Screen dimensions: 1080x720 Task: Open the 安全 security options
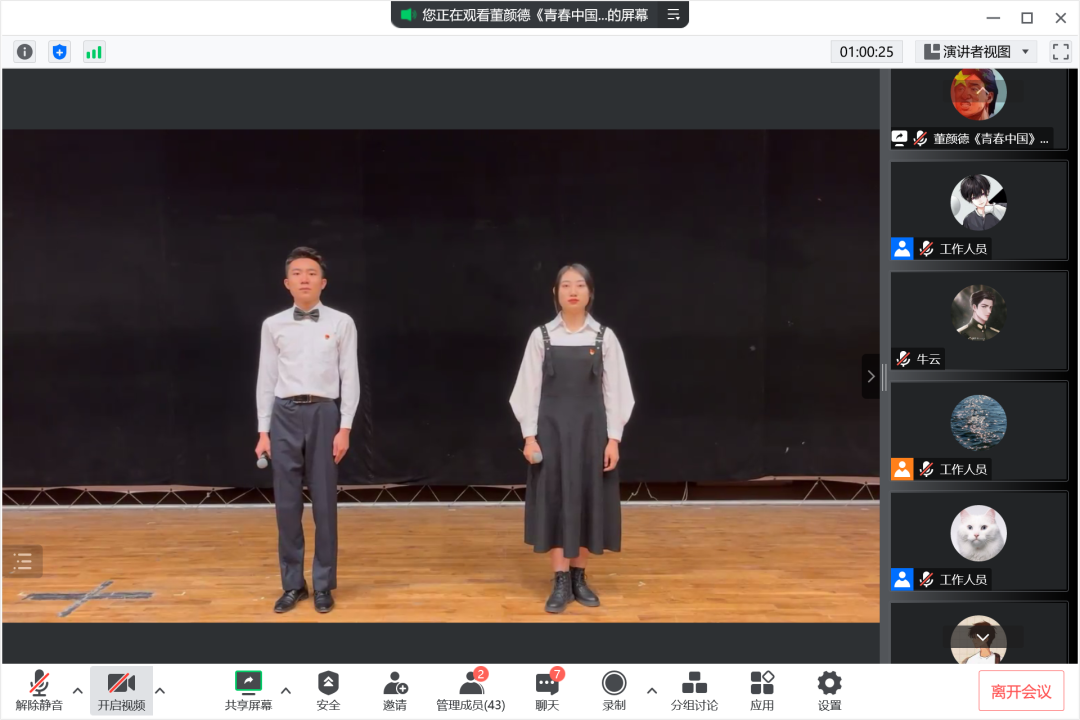click(x=328, y=690)
